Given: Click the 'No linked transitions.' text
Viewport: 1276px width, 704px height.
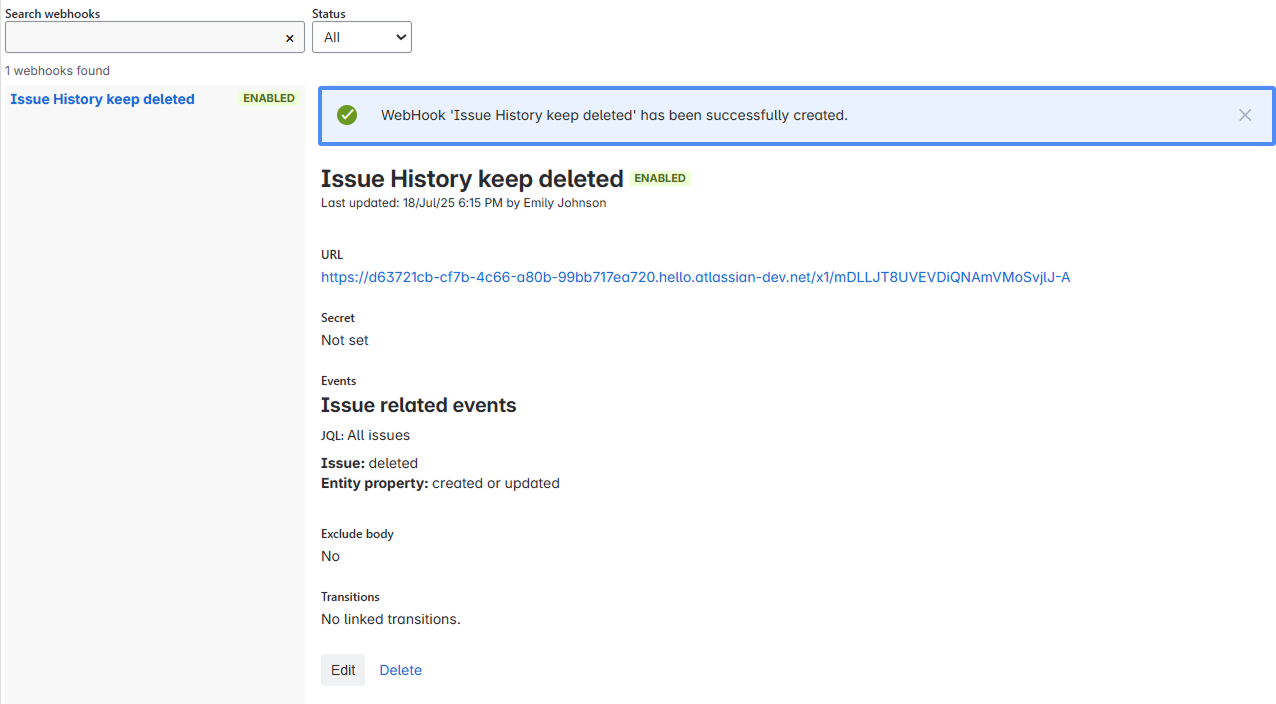Looking at the screenshot, I should pyautogui.click(x=390, y=619).
